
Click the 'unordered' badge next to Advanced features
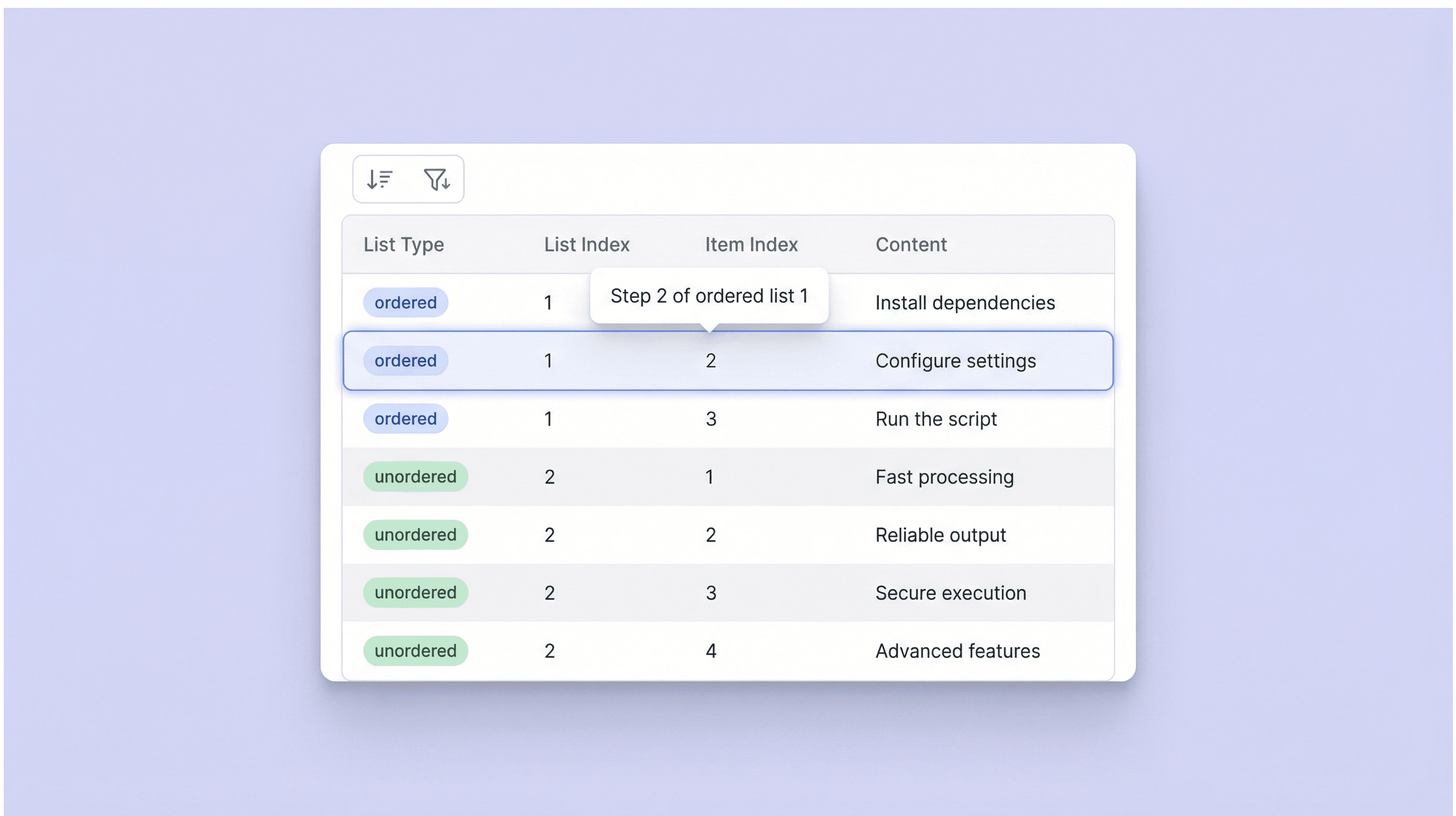pos(415,650)
